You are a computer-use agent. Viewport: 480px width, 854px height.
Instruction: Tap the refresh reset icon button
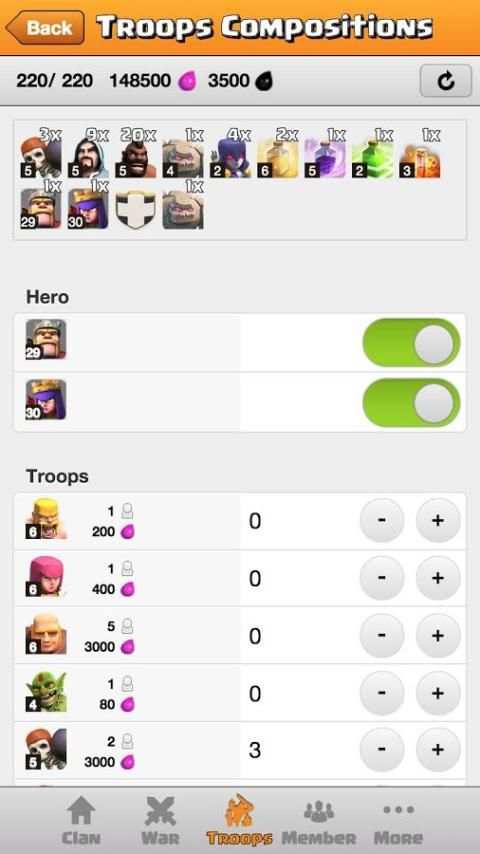tap(445, 81)
